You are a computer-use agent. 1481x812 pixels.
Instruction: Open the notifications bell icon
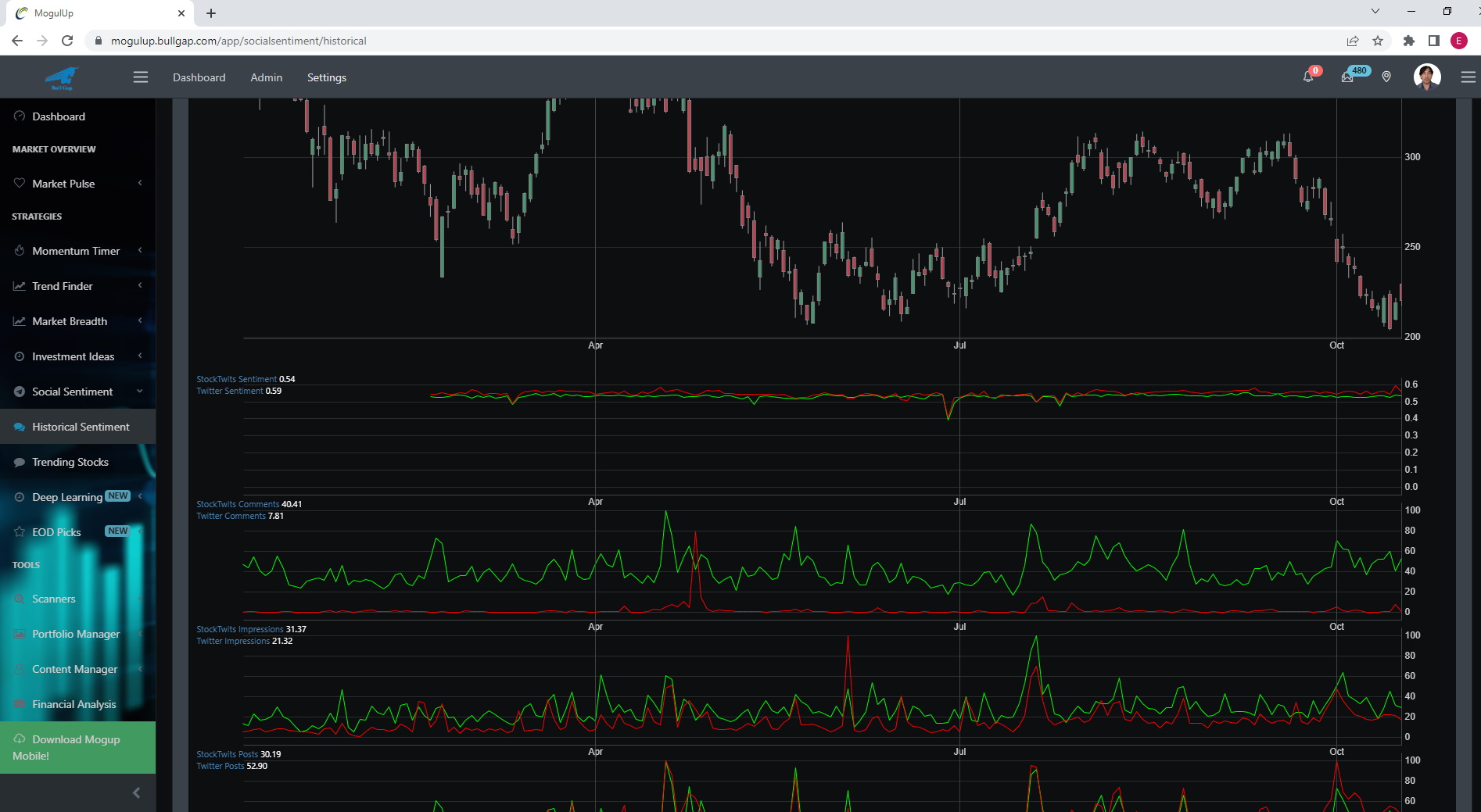(x=1308, y=77)
